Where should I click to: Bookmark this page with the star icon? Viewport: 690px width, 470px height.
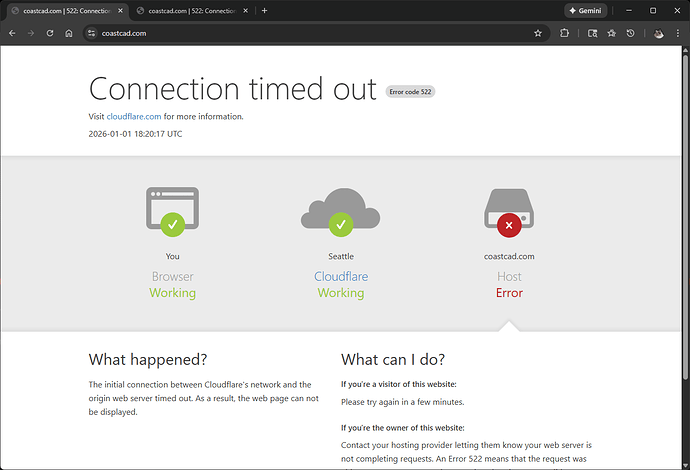click(x=538, y=33)
